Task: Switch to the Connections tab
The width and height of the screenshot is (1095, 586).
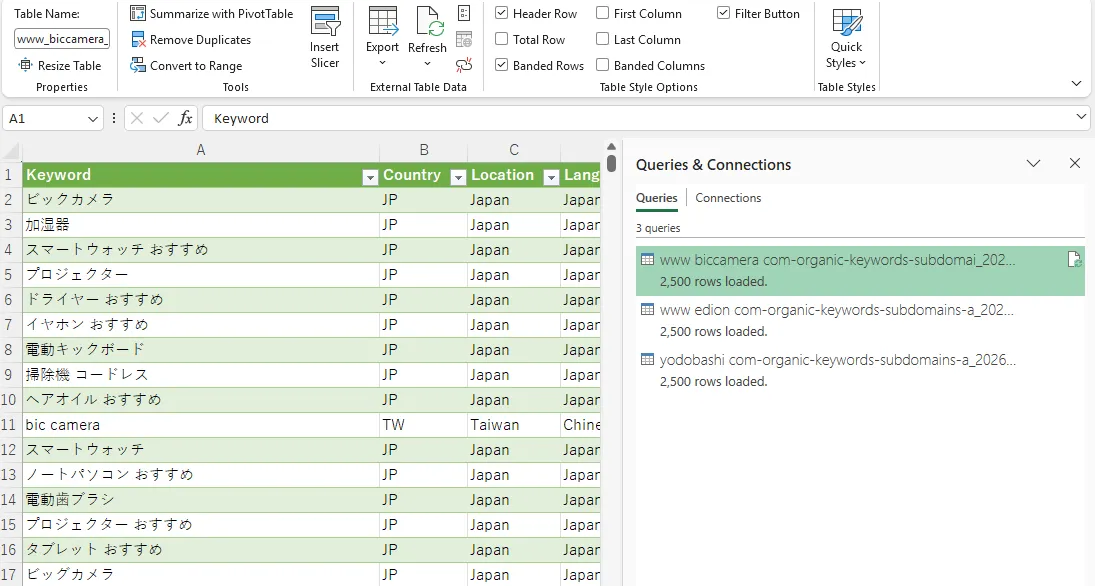Action: (728, 198)
